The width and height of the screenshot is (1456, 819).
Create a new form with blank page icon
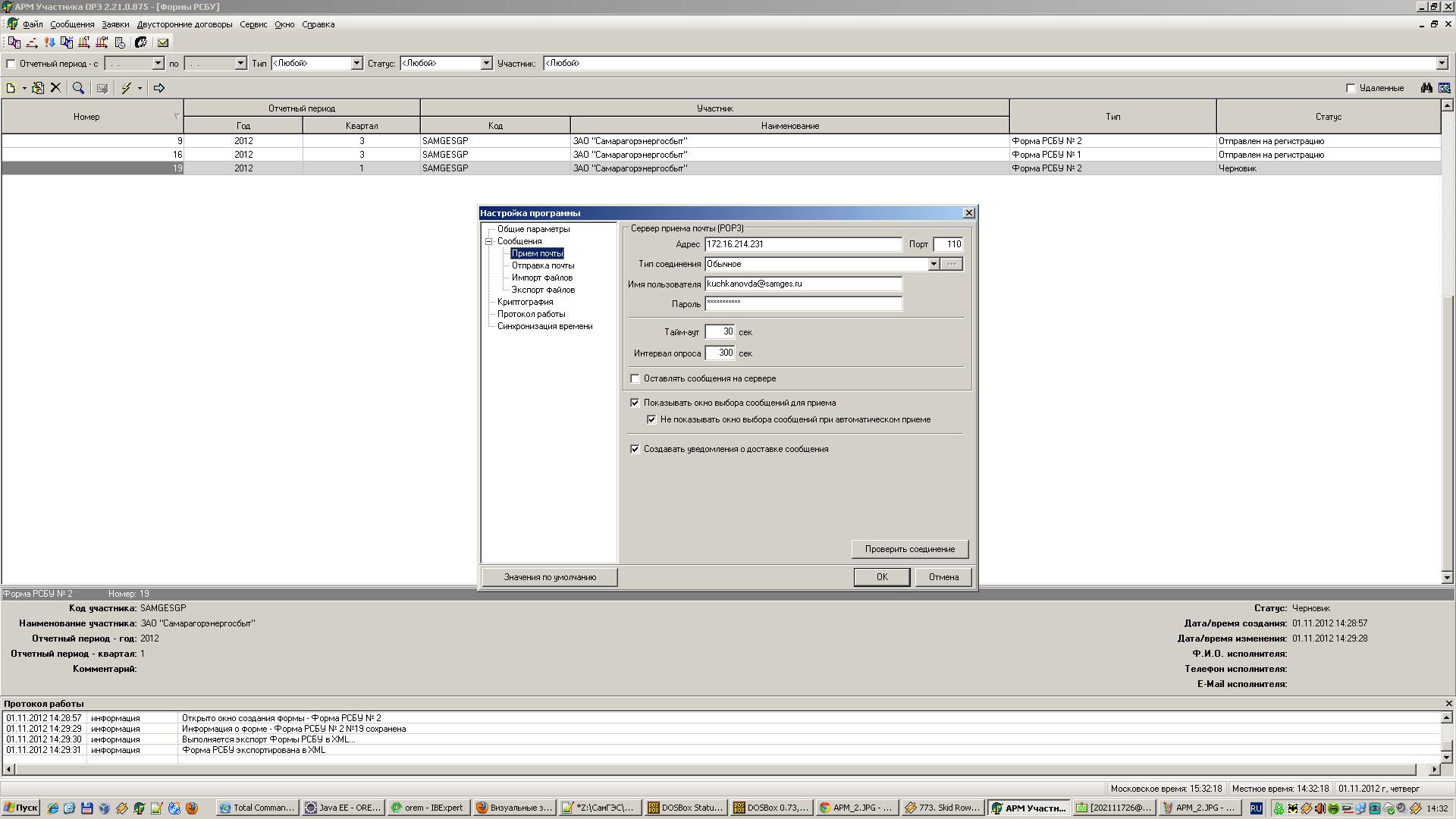[11, 88]
